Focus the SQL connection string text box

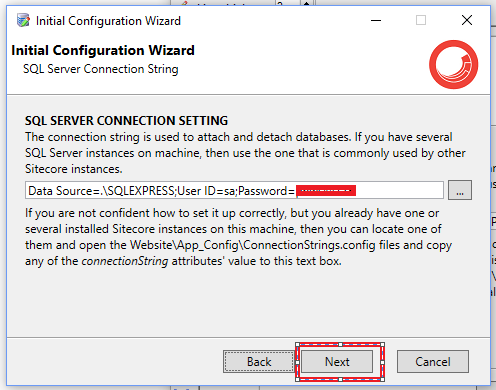pyautogui.click(x=234, y=190)
